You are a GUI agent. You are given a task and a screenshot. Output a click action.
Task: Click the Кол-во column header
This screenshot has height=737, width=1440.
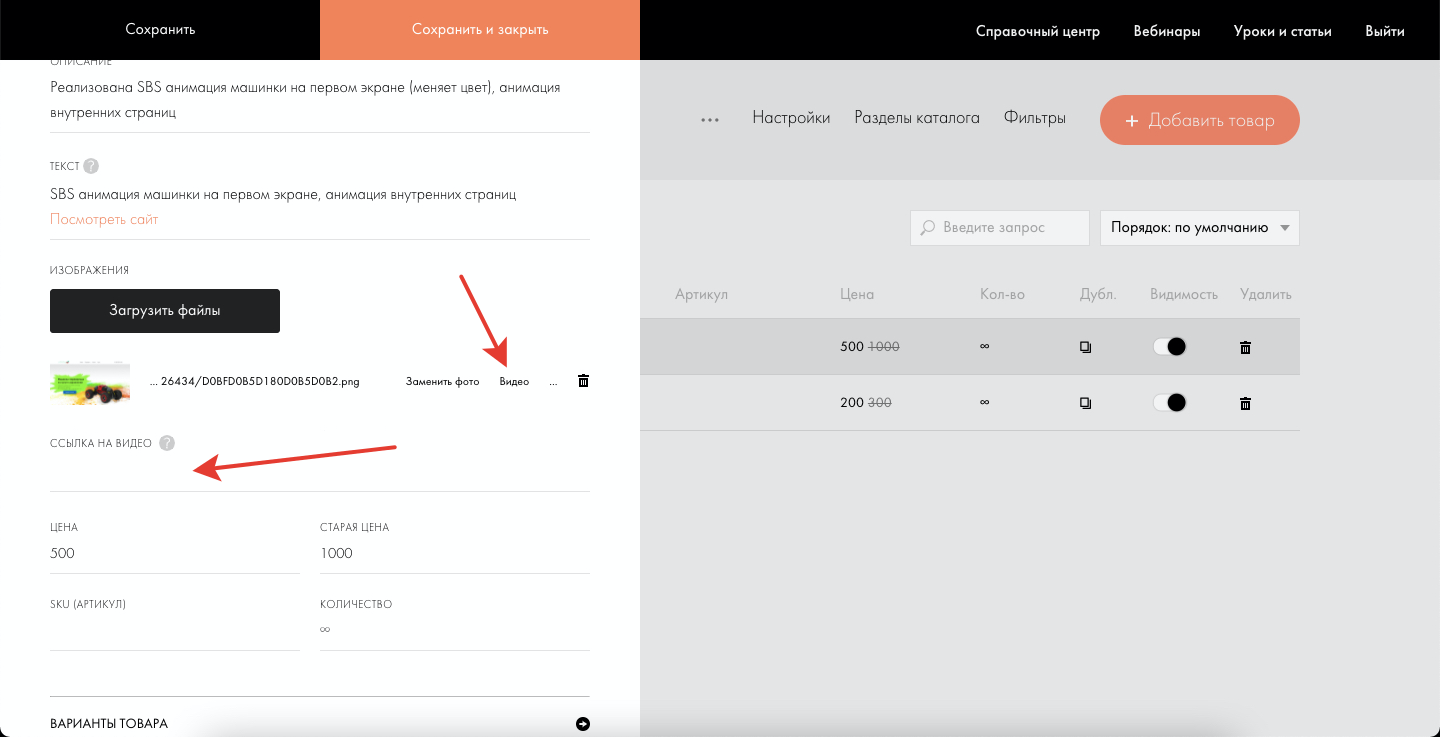click(1002, 294)
